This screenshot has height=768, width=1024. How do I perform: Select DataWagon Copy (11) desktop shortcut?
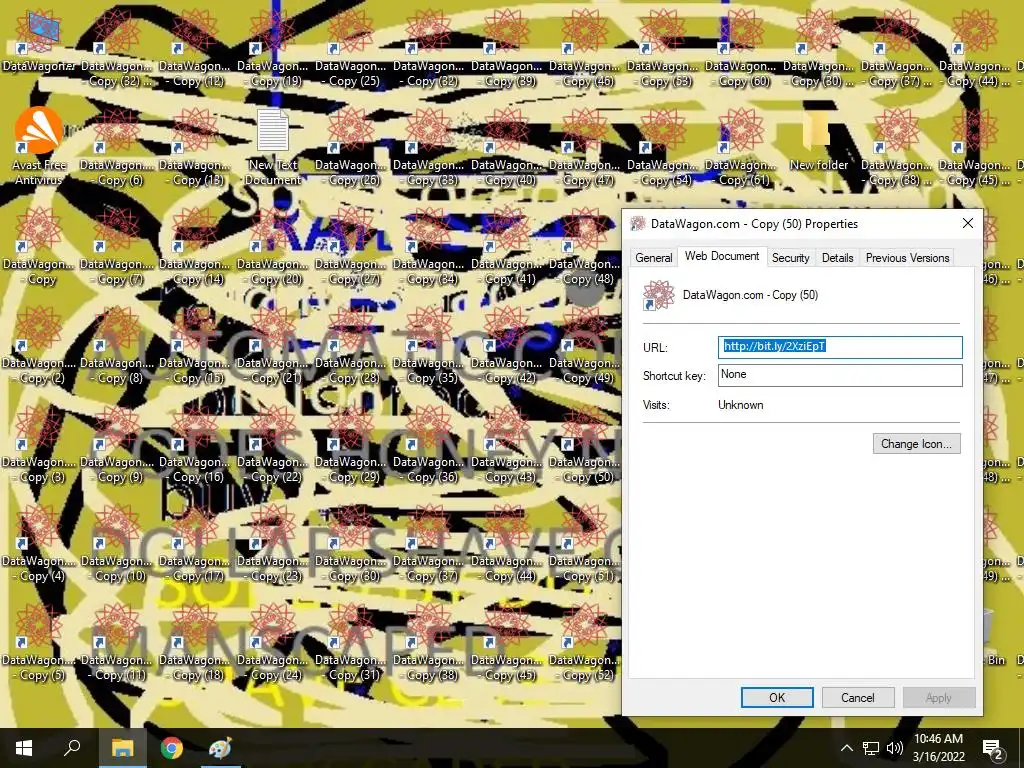pyautogui.click(x=117, y=641)
